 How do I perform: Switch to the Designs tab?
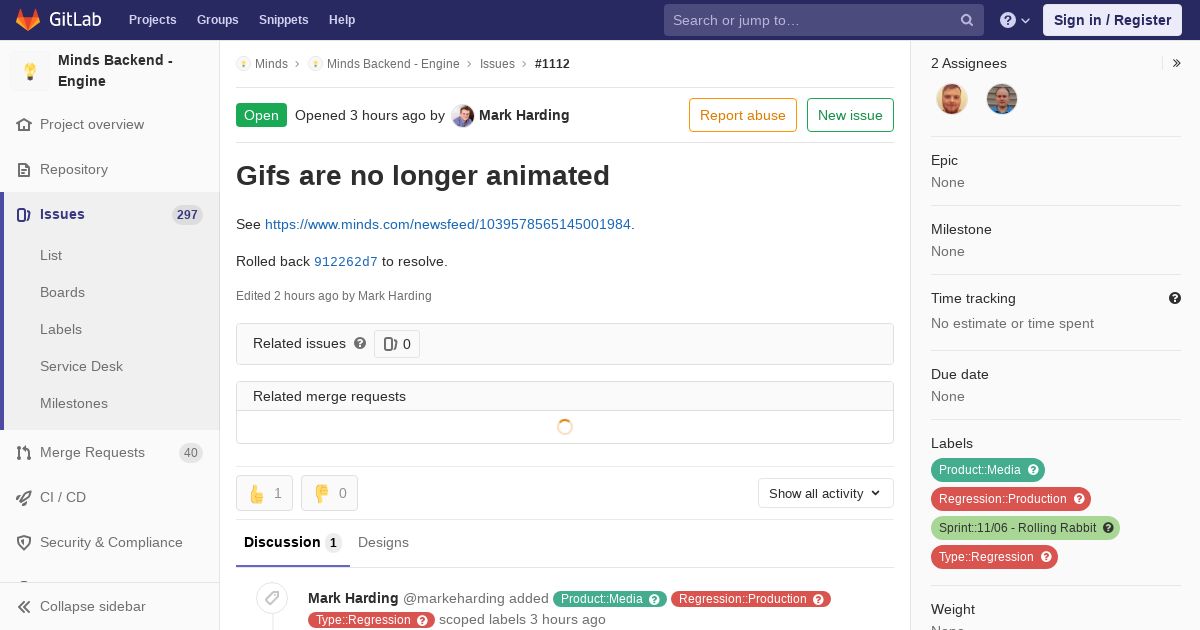(x=383, y=543)
